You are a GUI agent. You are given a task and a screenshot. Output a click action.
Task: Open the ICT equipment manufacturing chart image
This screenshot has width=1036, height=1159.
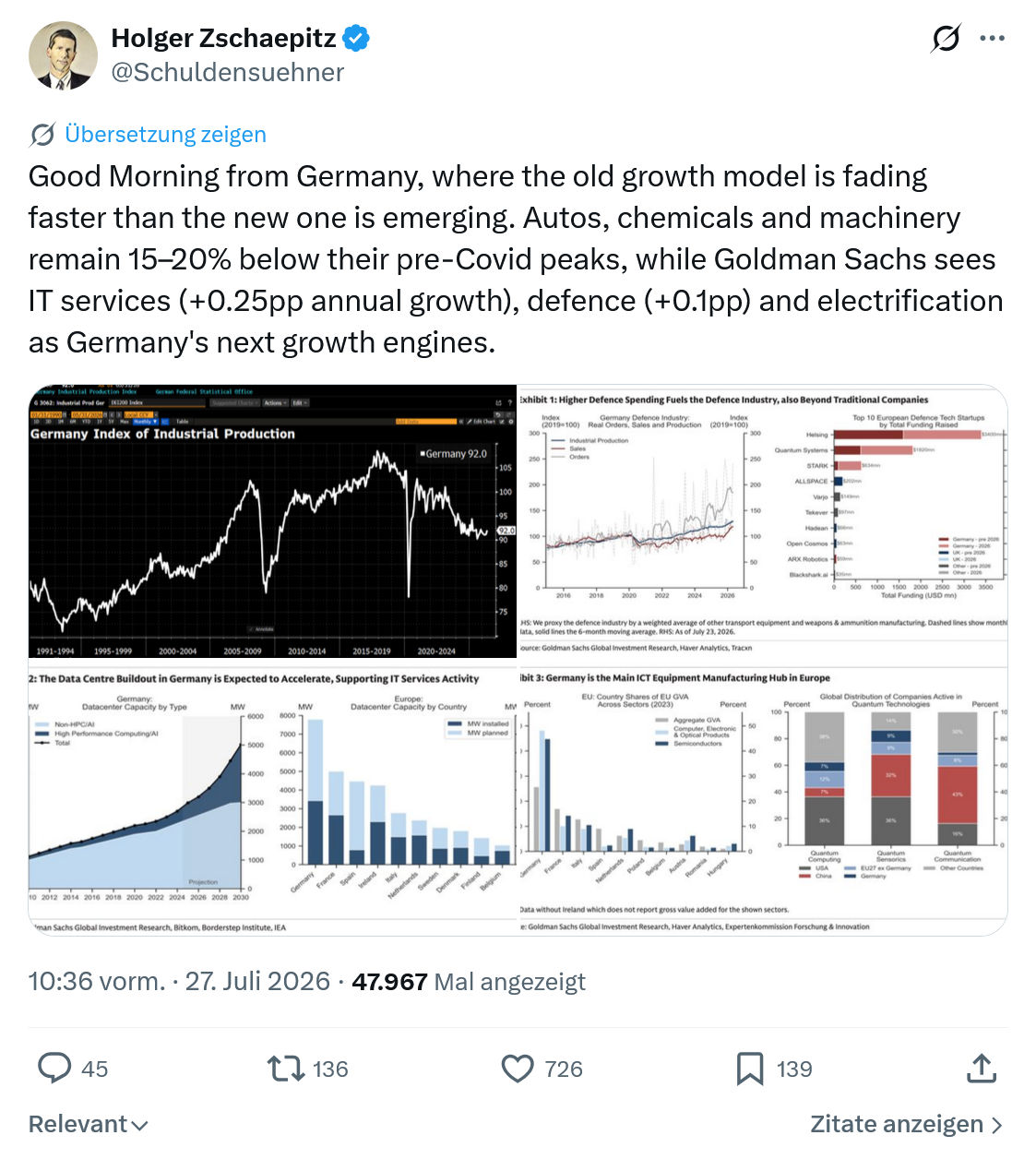click(x=763, y=798)
